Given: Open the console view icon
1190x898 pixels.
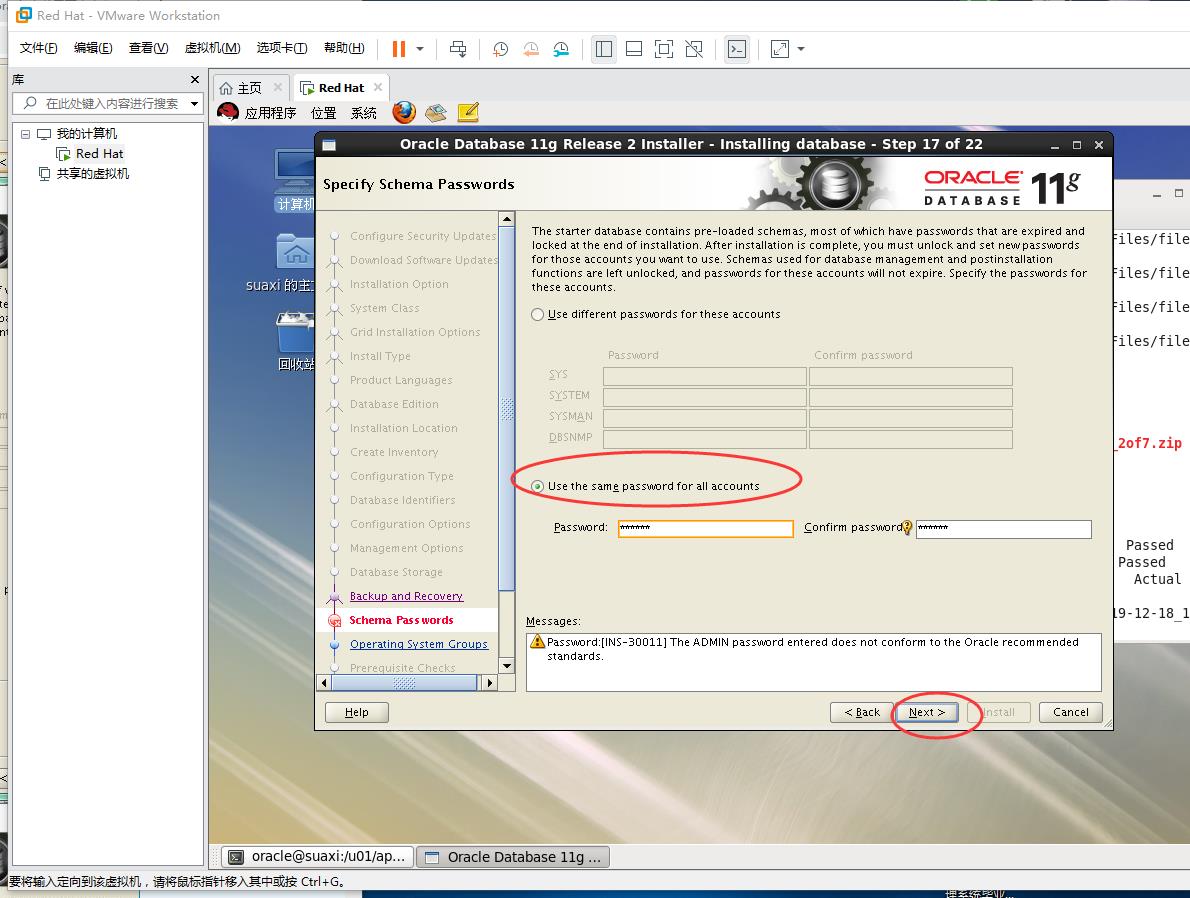Looking at the screenshot, I should (737, 49).
